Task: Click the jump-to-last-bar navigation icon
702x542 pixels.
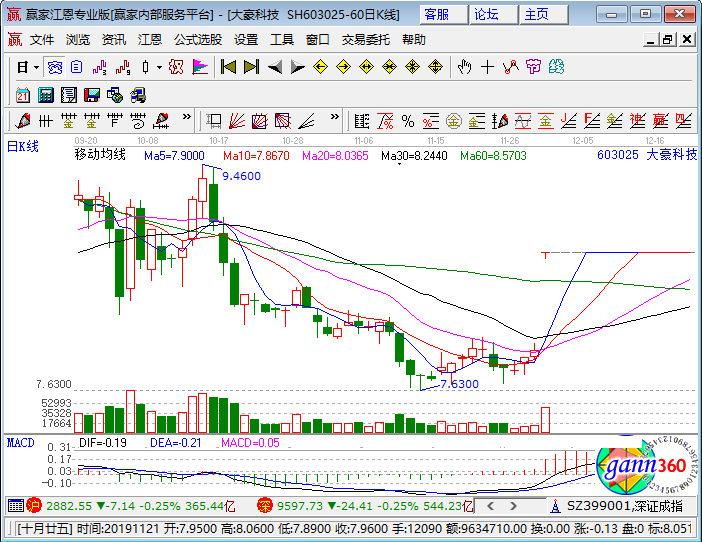Action: click(x=251, y=67)
